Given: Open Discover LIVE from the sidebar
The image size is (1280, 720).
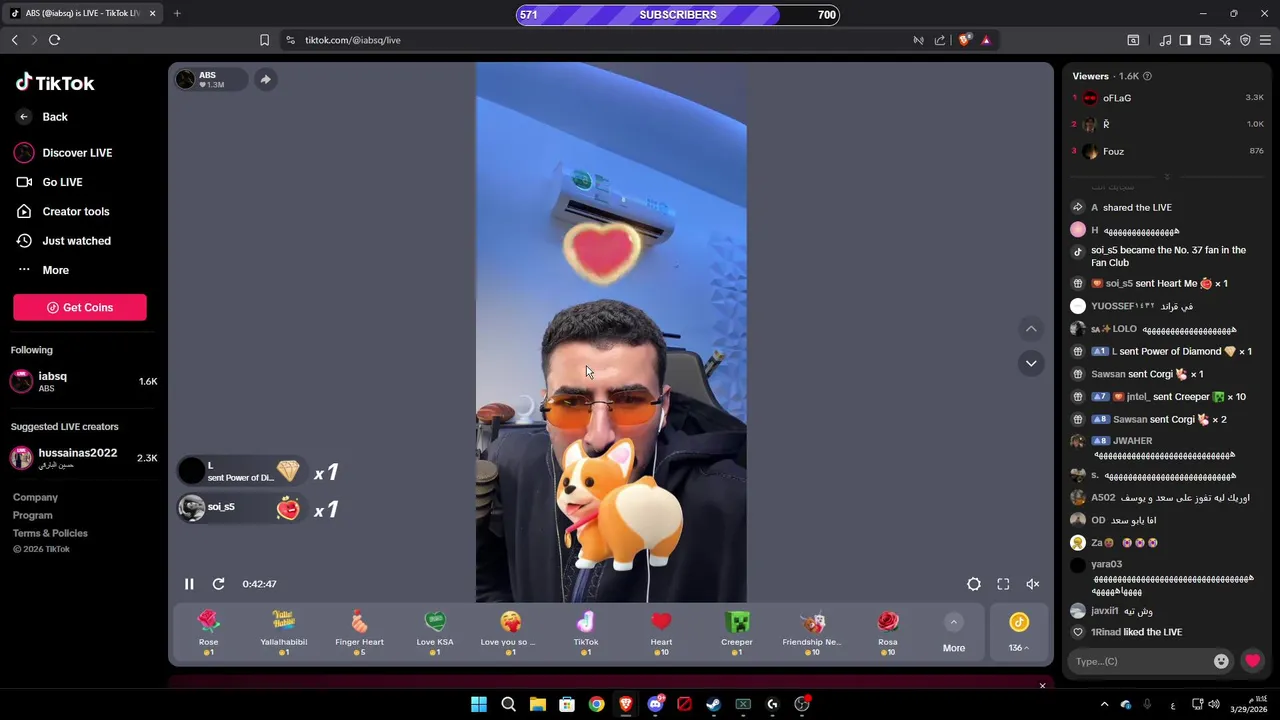Looking at the screenshot, I should [63, 153].
